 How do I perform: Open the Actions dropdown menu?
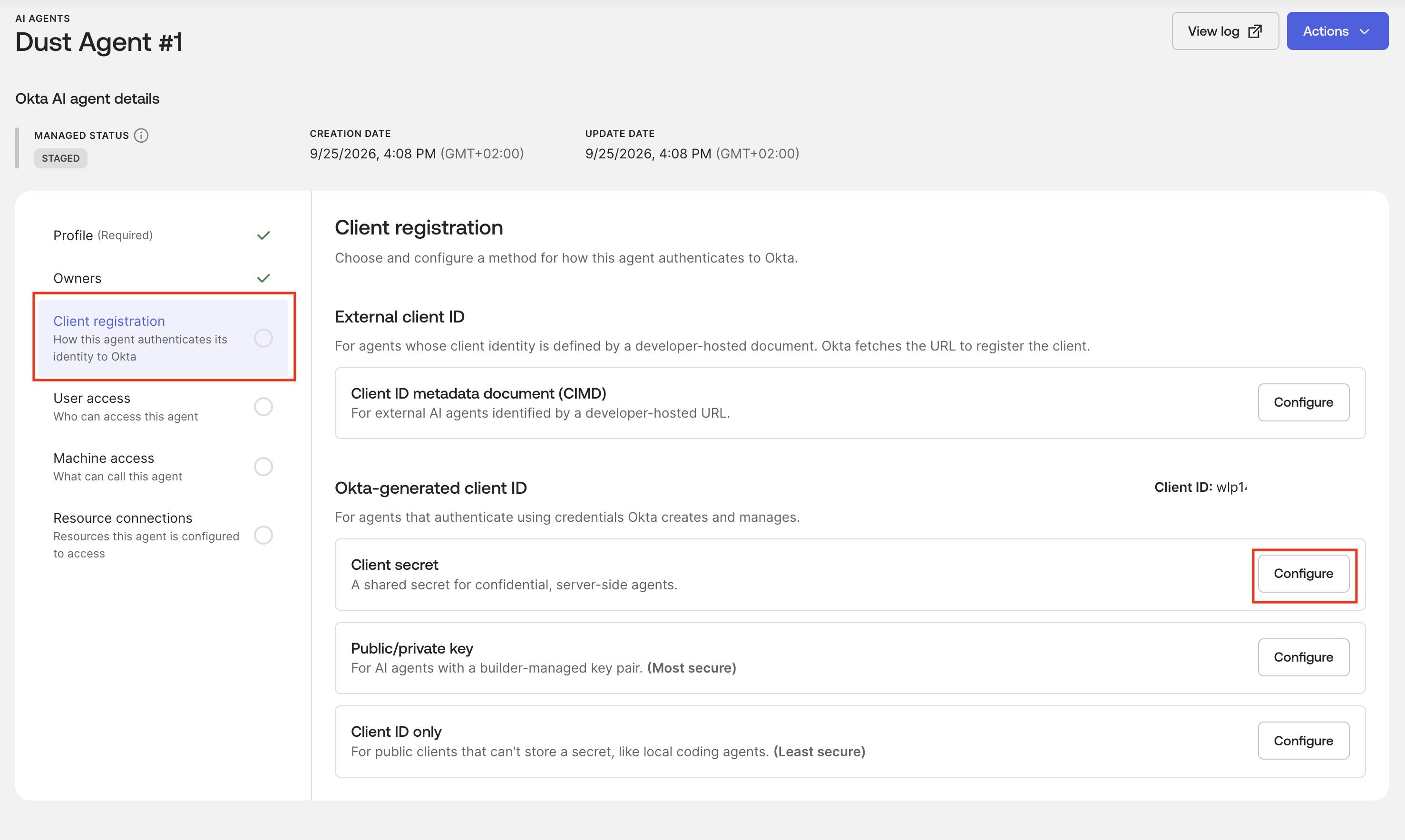1337,31
